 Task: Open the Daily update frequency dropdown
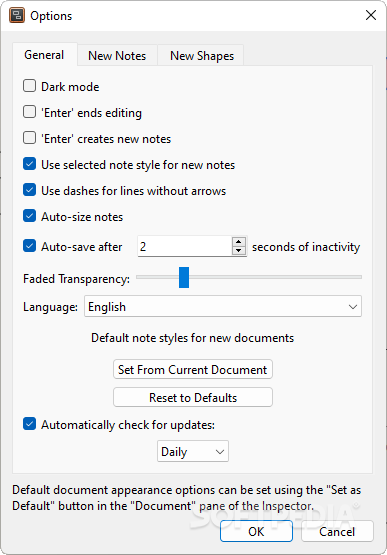click(193, 452)
